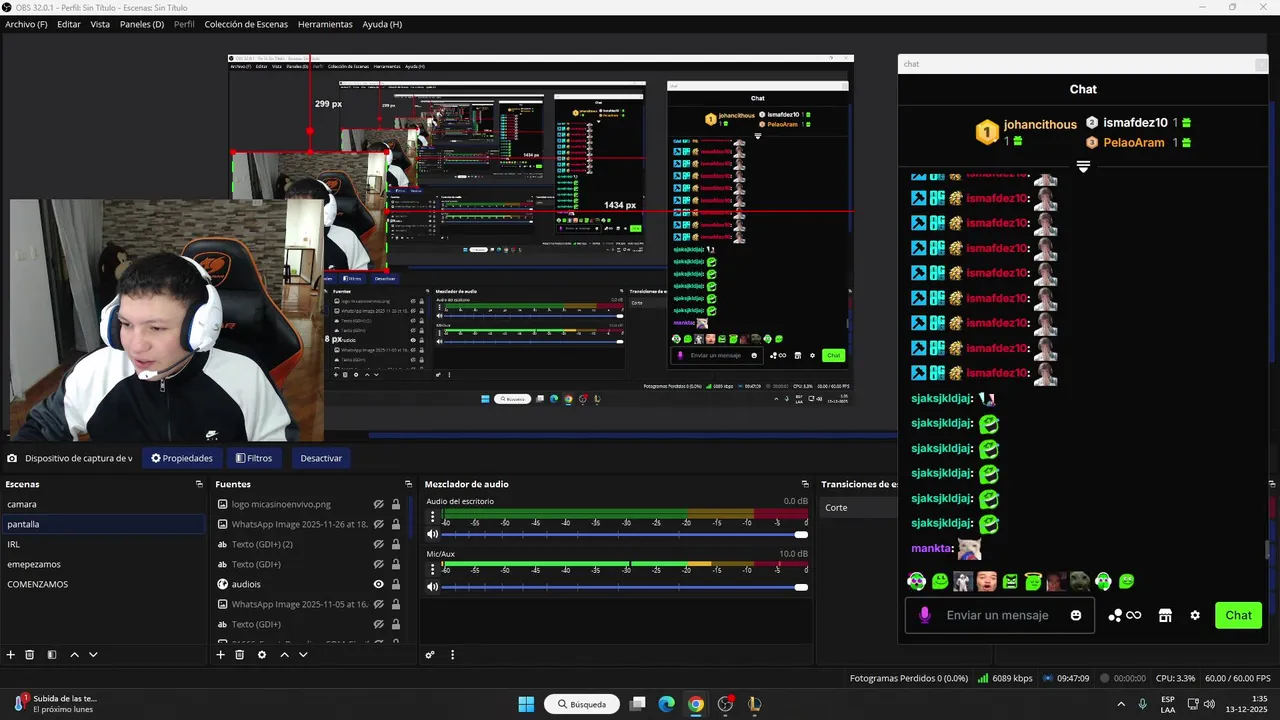Click the purple microphone icon in chat
Image resolution: width=1280 pixels, height=720 pixels.
(925, 615)
